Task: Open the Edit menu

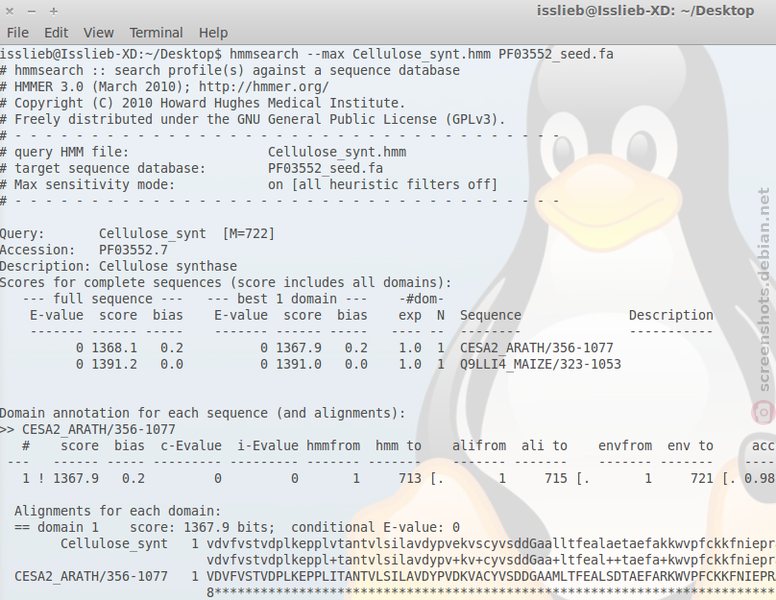Action: click(x=56, y=33)
